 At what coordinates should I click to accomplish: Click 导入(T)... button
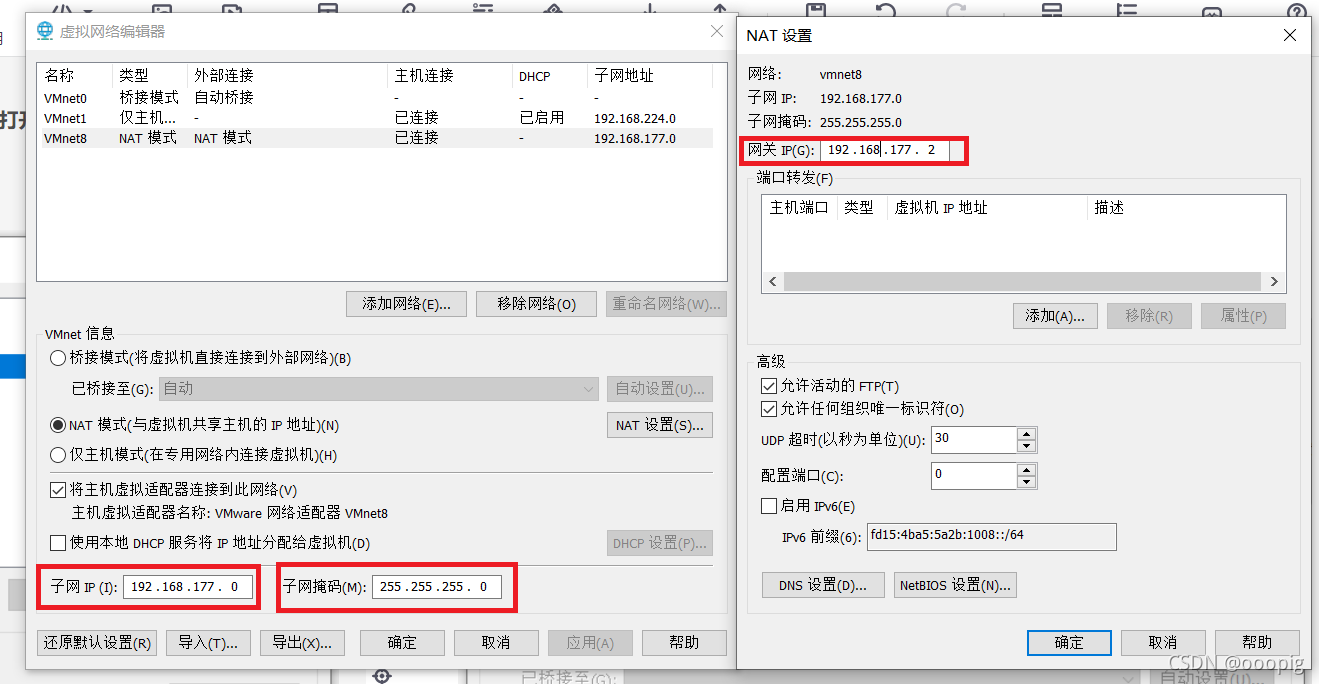click(208, 642)
